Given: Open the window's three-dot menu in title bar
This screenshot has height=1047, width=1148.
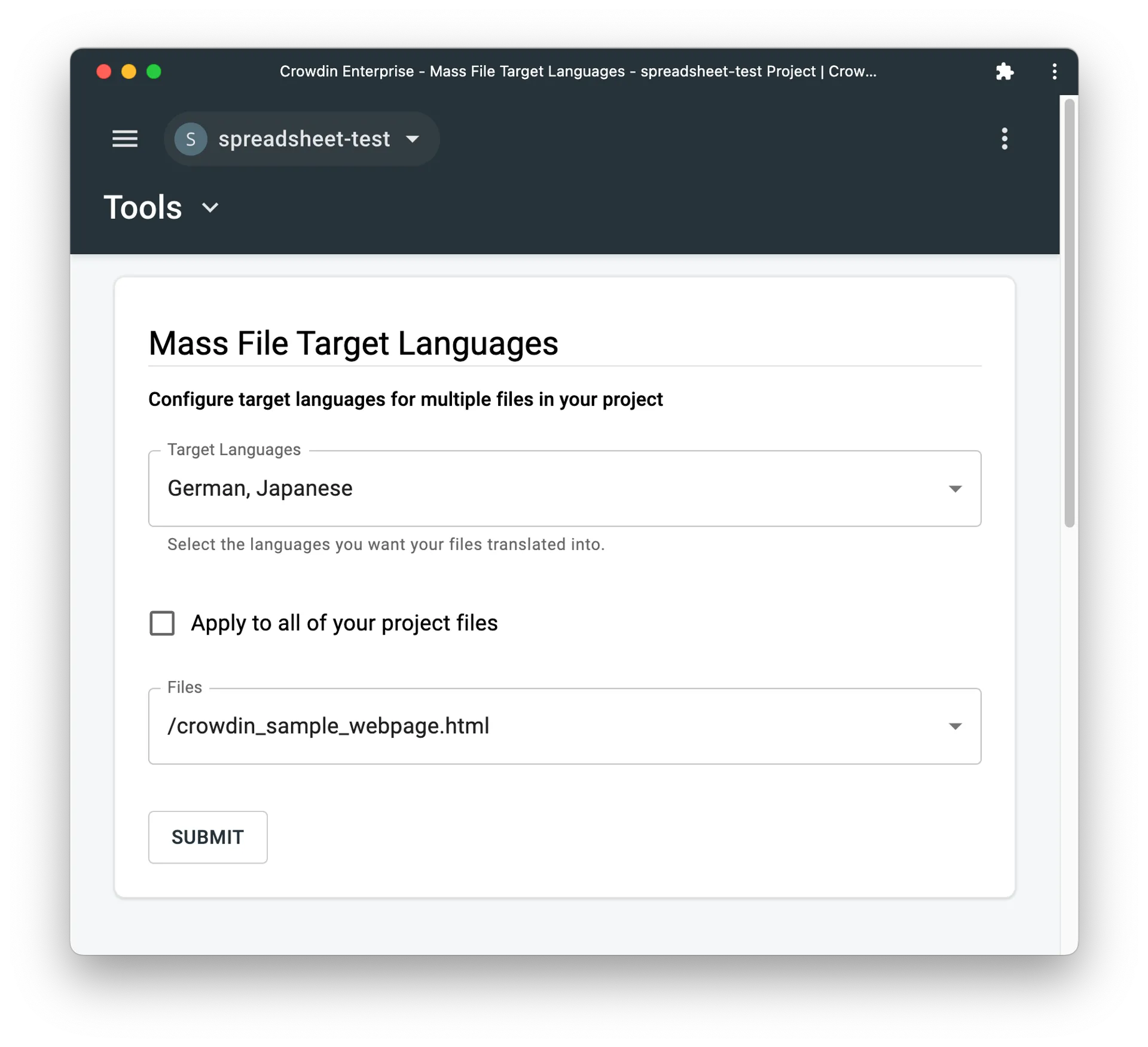Looking at the screenshot, I should point(1054,72).
